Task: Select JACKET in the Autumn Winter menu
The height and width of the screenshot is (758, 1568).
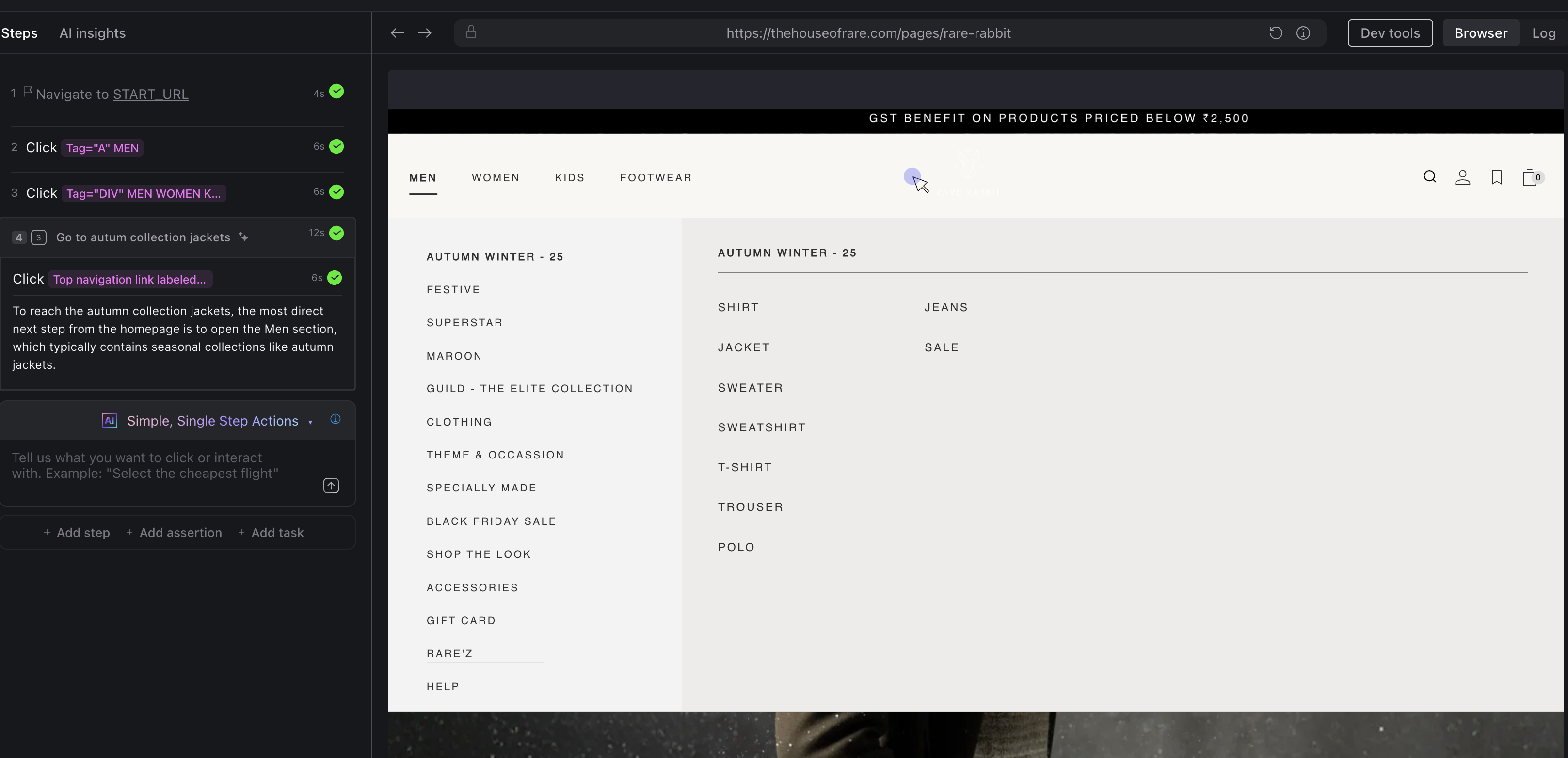Action: point(743,347)
